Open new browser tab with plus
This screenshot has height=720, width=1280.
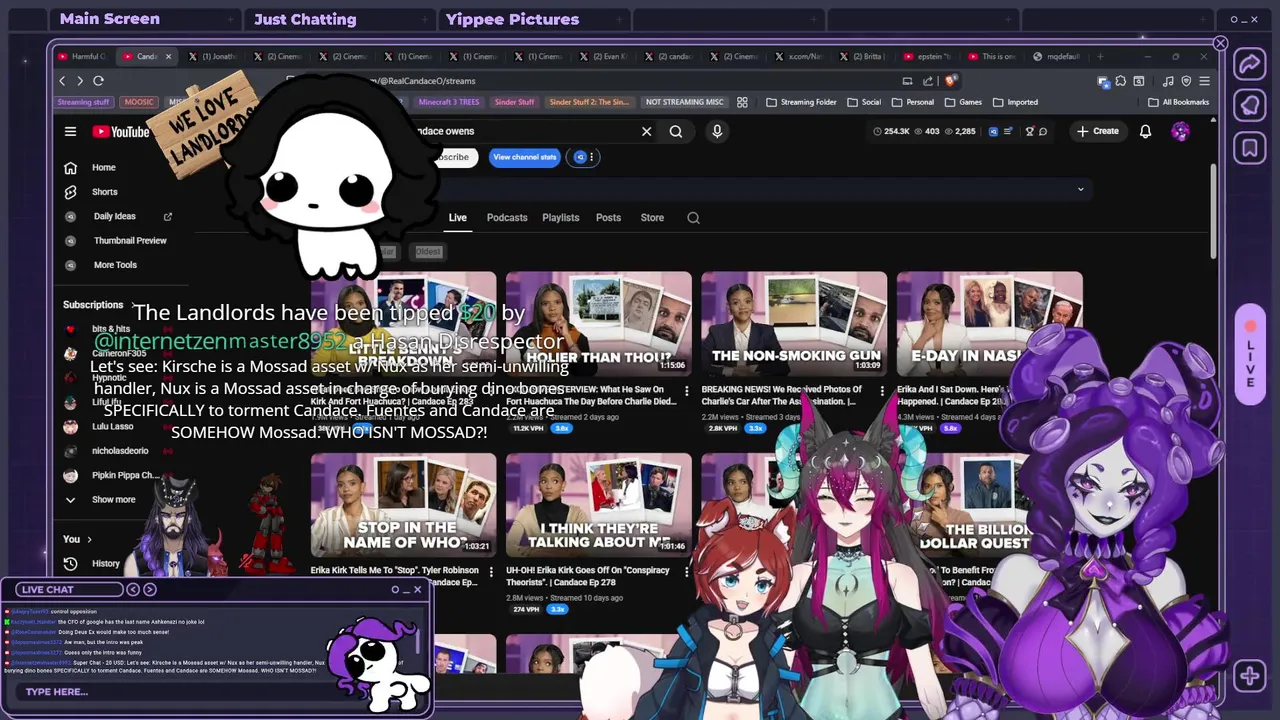[x=1101, y=57]
